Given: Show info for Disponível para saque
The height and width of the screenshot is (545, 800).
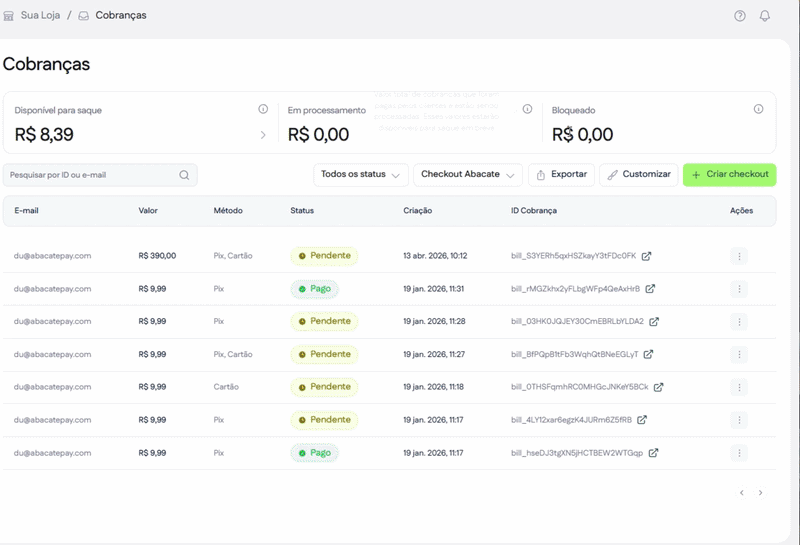Looking at the screenshot, I should pos(263,109).
